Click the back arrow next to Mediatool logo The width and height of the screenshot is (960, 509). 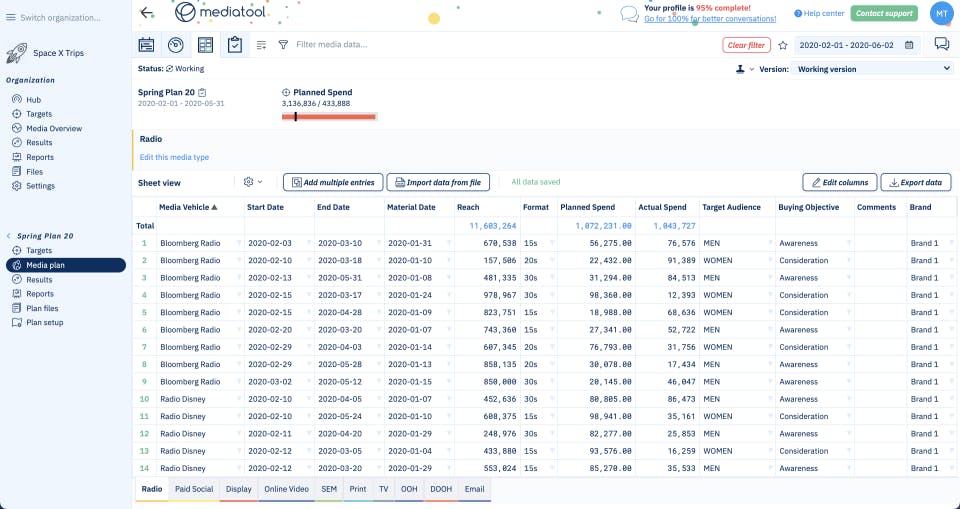[147, 13]
